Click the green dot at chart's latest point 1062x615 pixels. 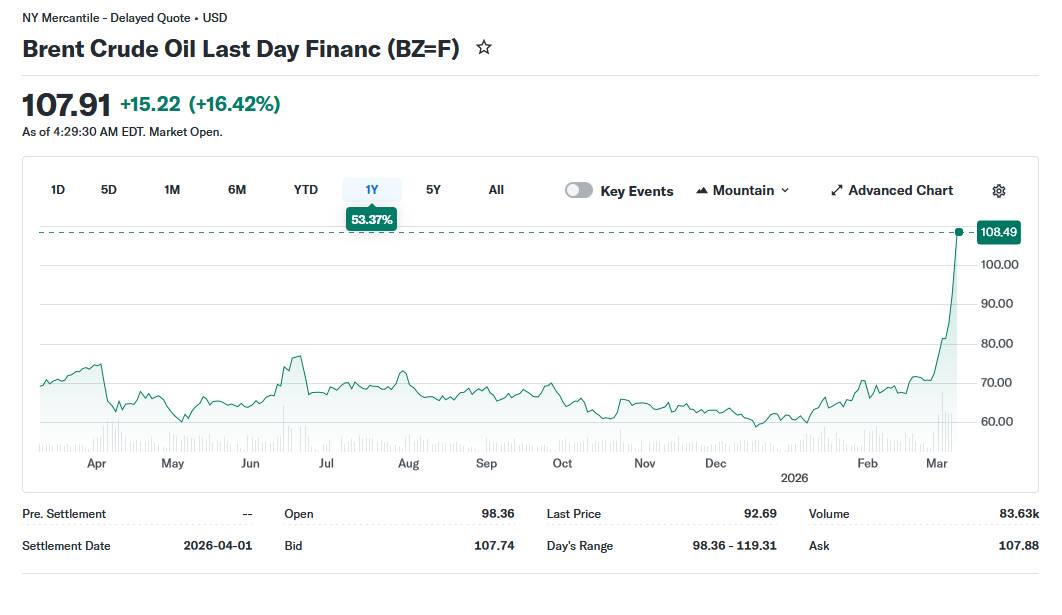[957, 232]
